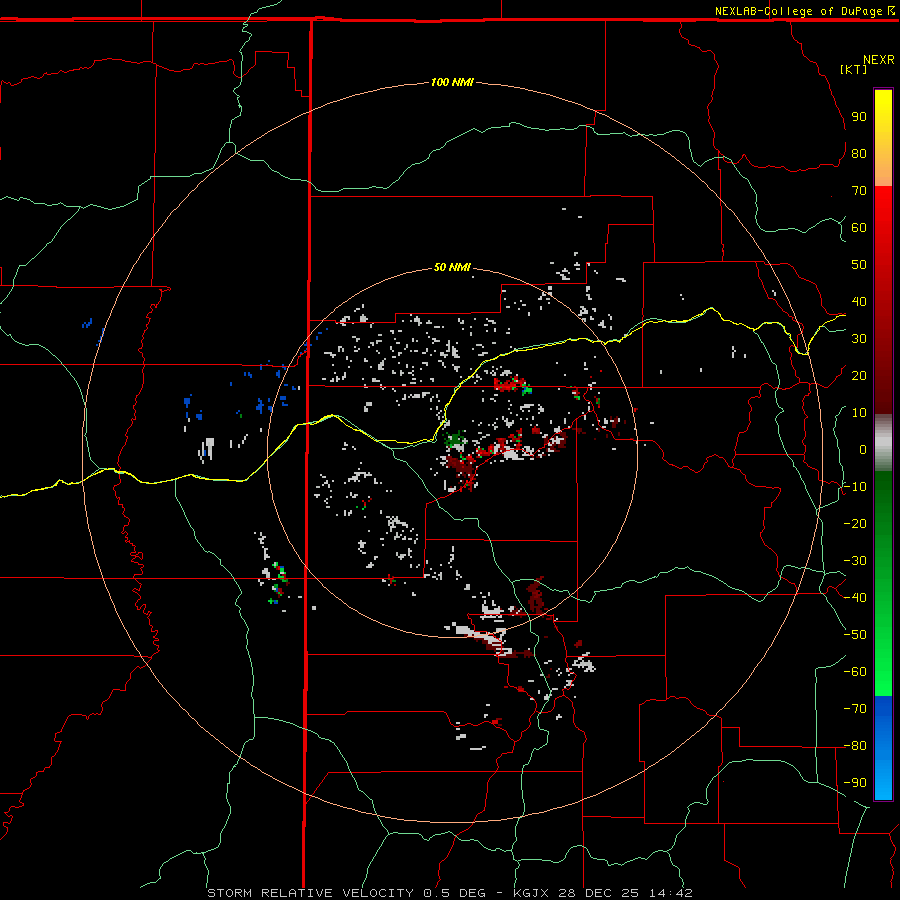Click the 40 value on velocity scale
The width and height of the screenshot is (900, 900).
point(859,301)
